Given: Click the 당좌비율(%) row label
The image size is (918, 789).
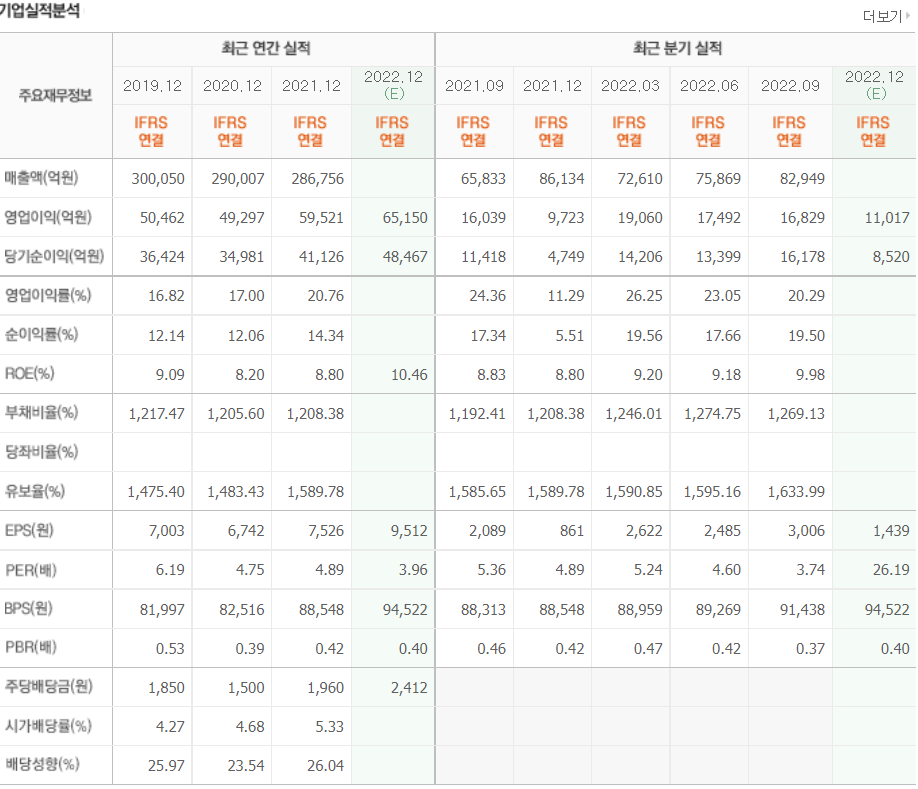Looking at the screenshot, I should [41, 452].
